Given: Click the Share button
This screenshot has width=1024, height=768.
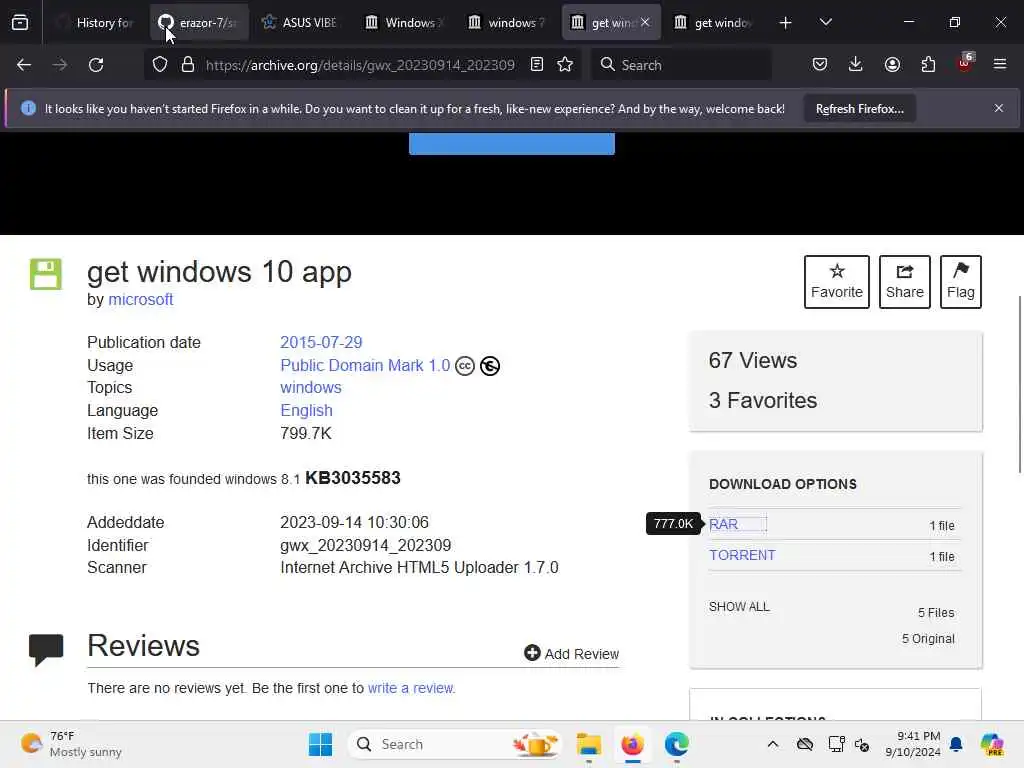Looking at the screenshot, I should click(904, 281).
